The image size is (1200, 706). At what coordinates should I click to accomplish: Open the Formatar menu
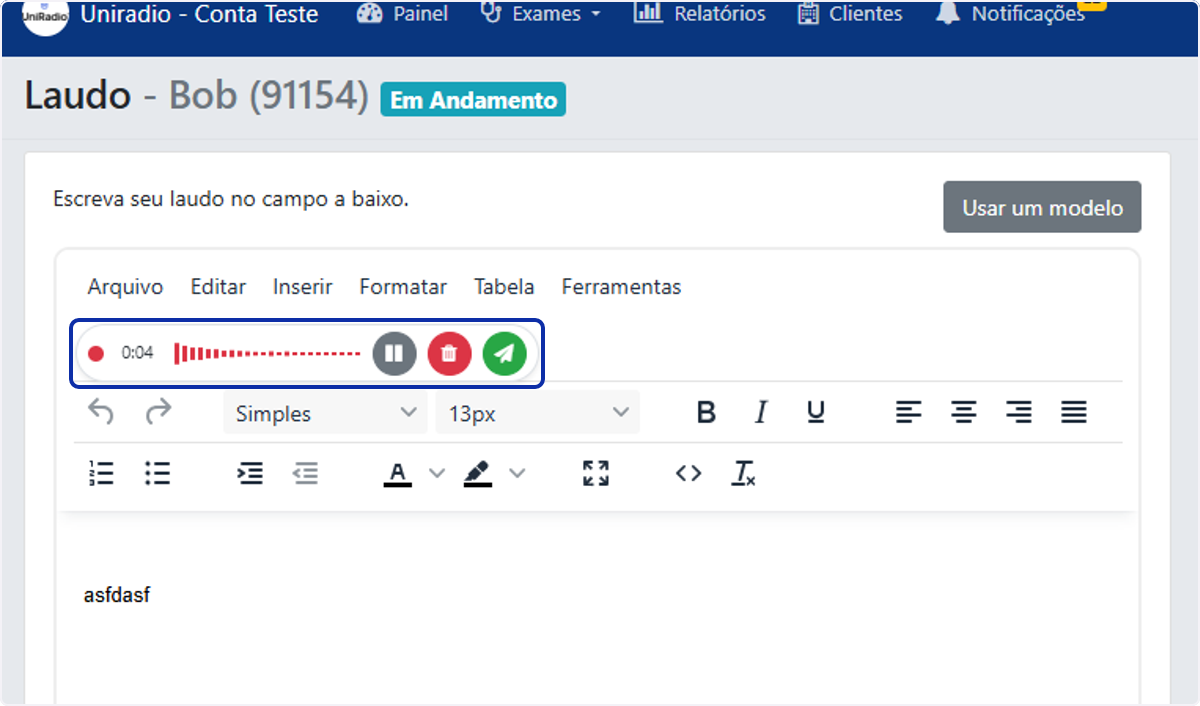coord(403,287)
